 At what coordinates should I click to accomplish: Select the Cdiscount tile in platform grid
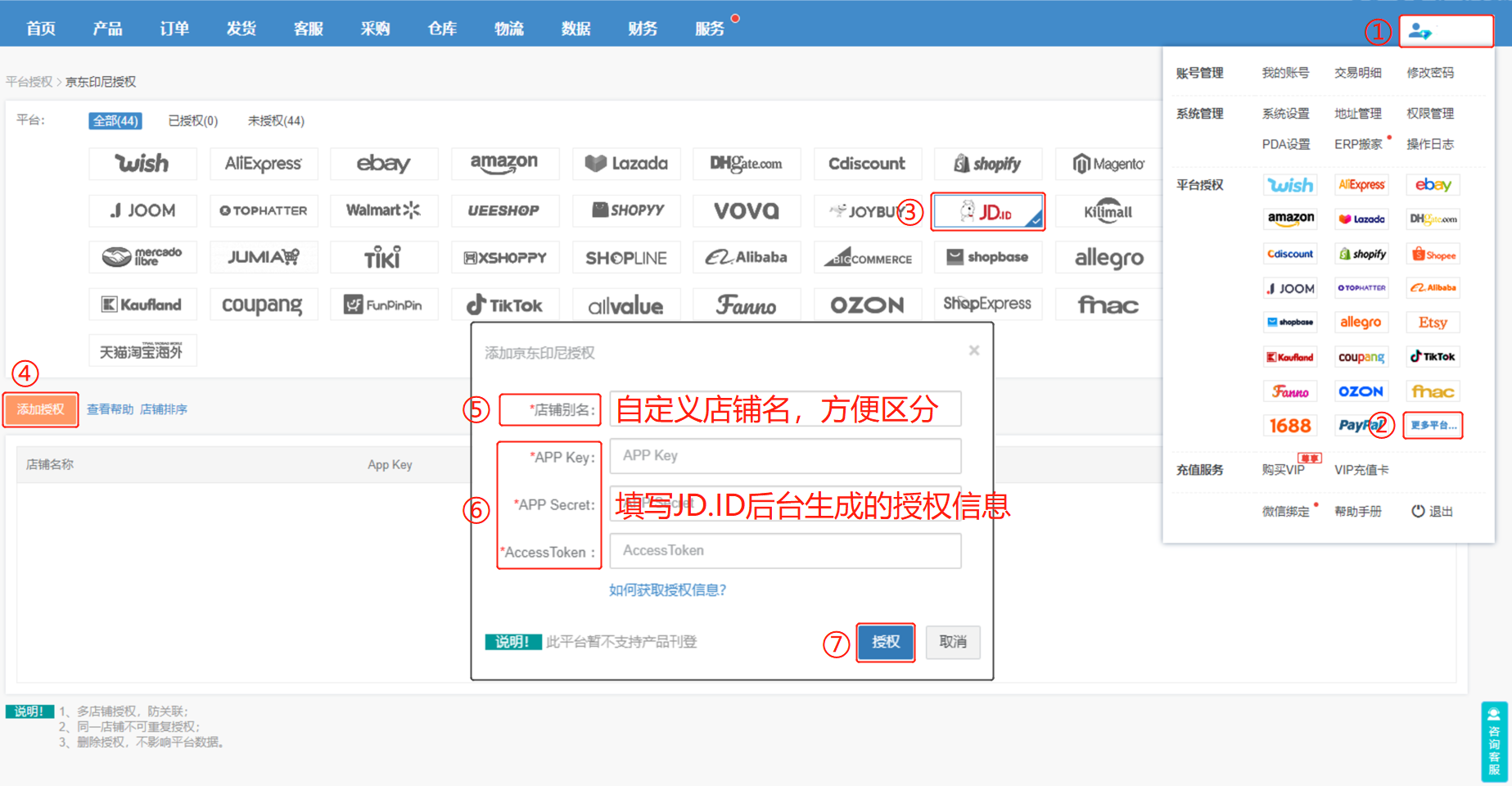868,164
